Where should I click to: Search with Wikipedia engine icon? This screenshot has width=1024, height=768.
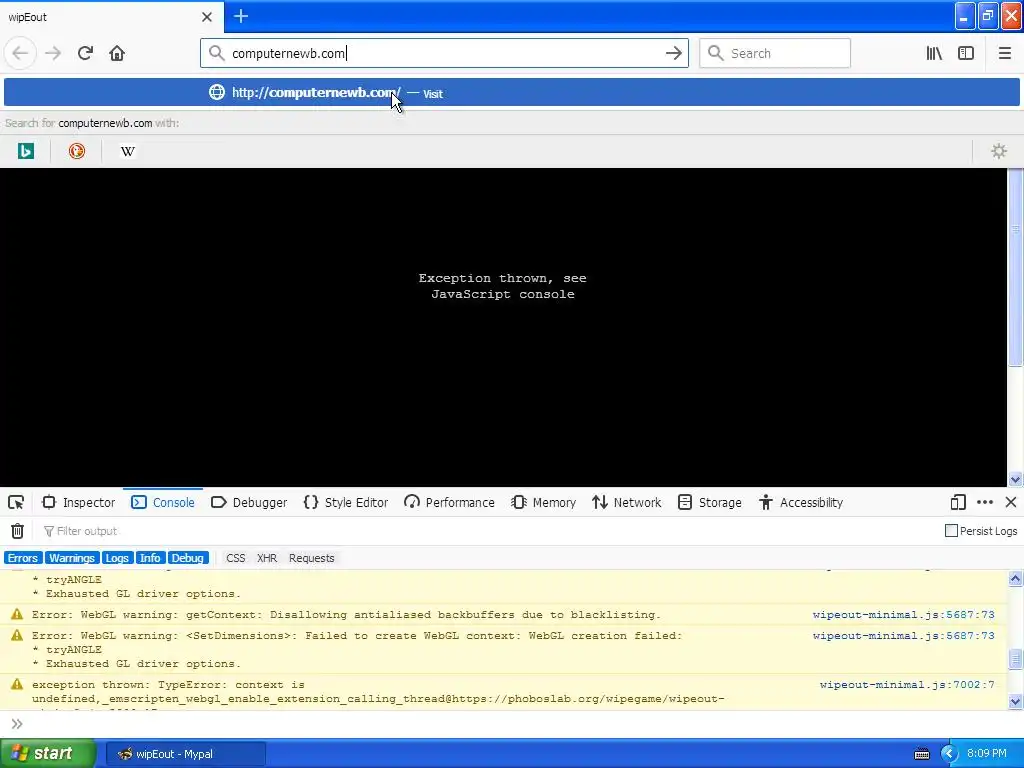(x=127, y=152)
